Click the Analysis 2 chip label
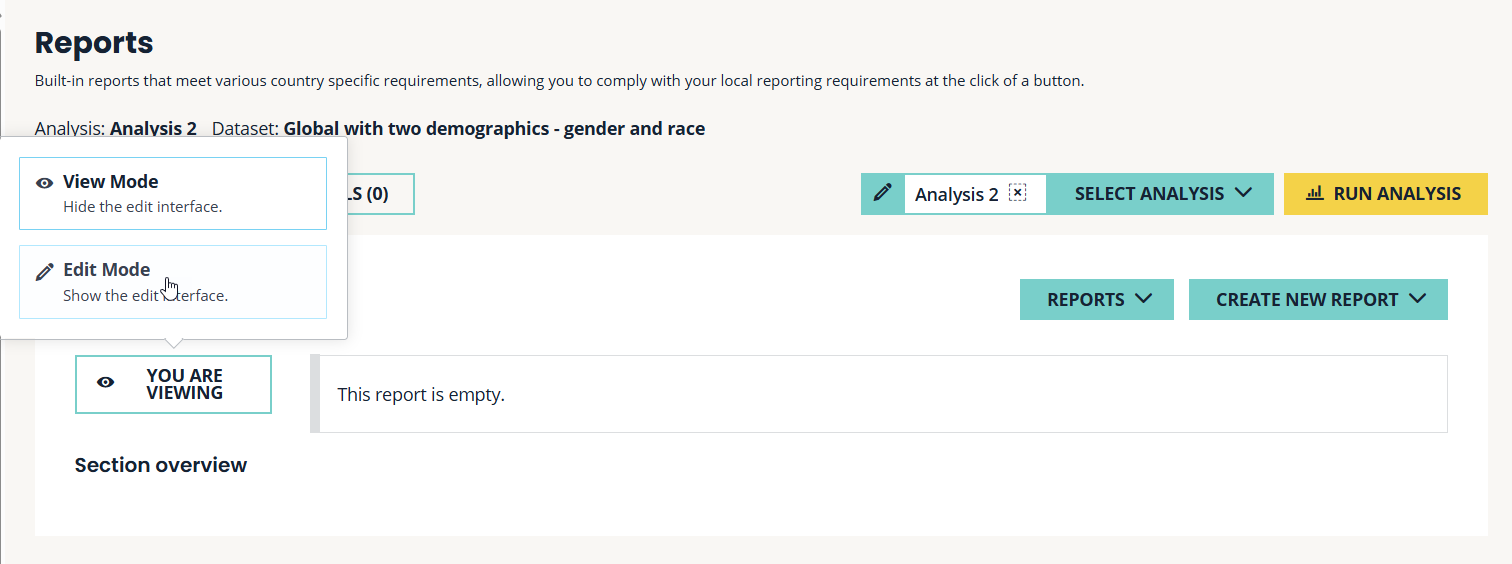Image resolution: width=1512 pixels, height=564 pixels. click(x=956, y=194)
